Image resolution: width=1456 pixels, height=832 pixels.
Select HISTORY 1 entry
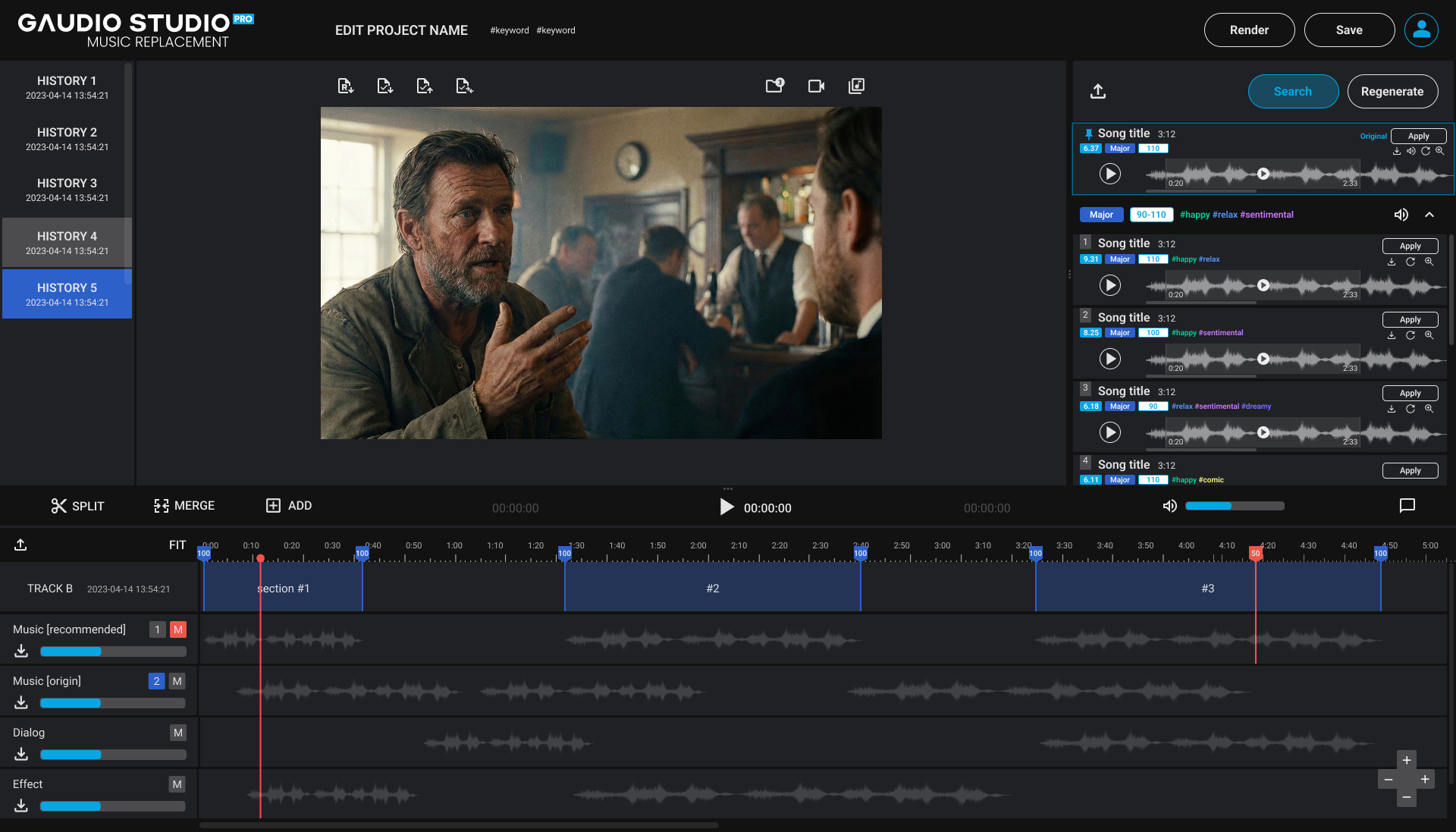(x=67, y=87)
